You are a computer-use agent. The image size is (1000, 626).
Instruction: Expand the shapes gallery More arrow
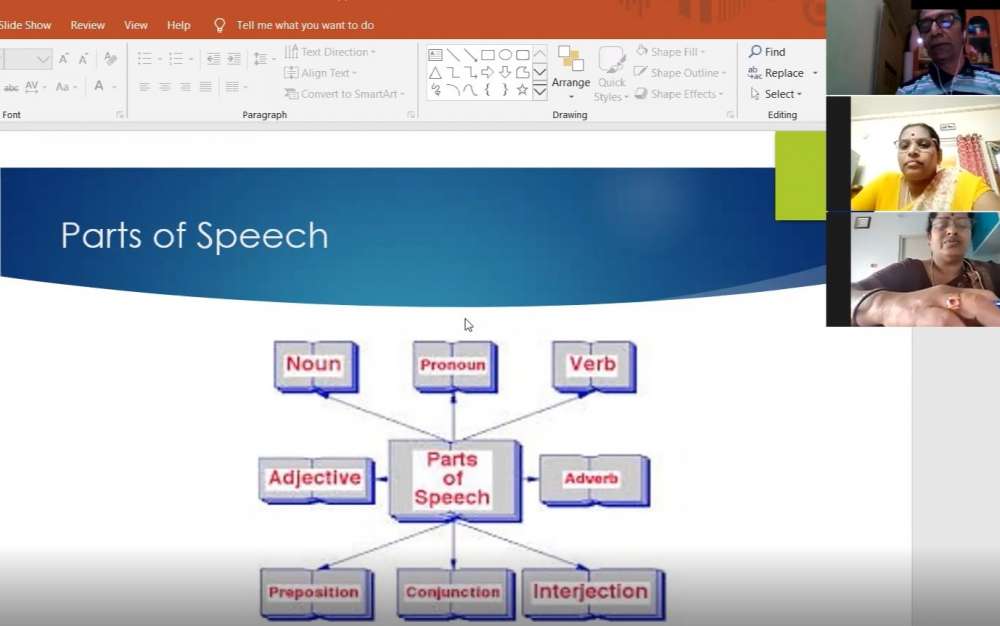[540, 91]
